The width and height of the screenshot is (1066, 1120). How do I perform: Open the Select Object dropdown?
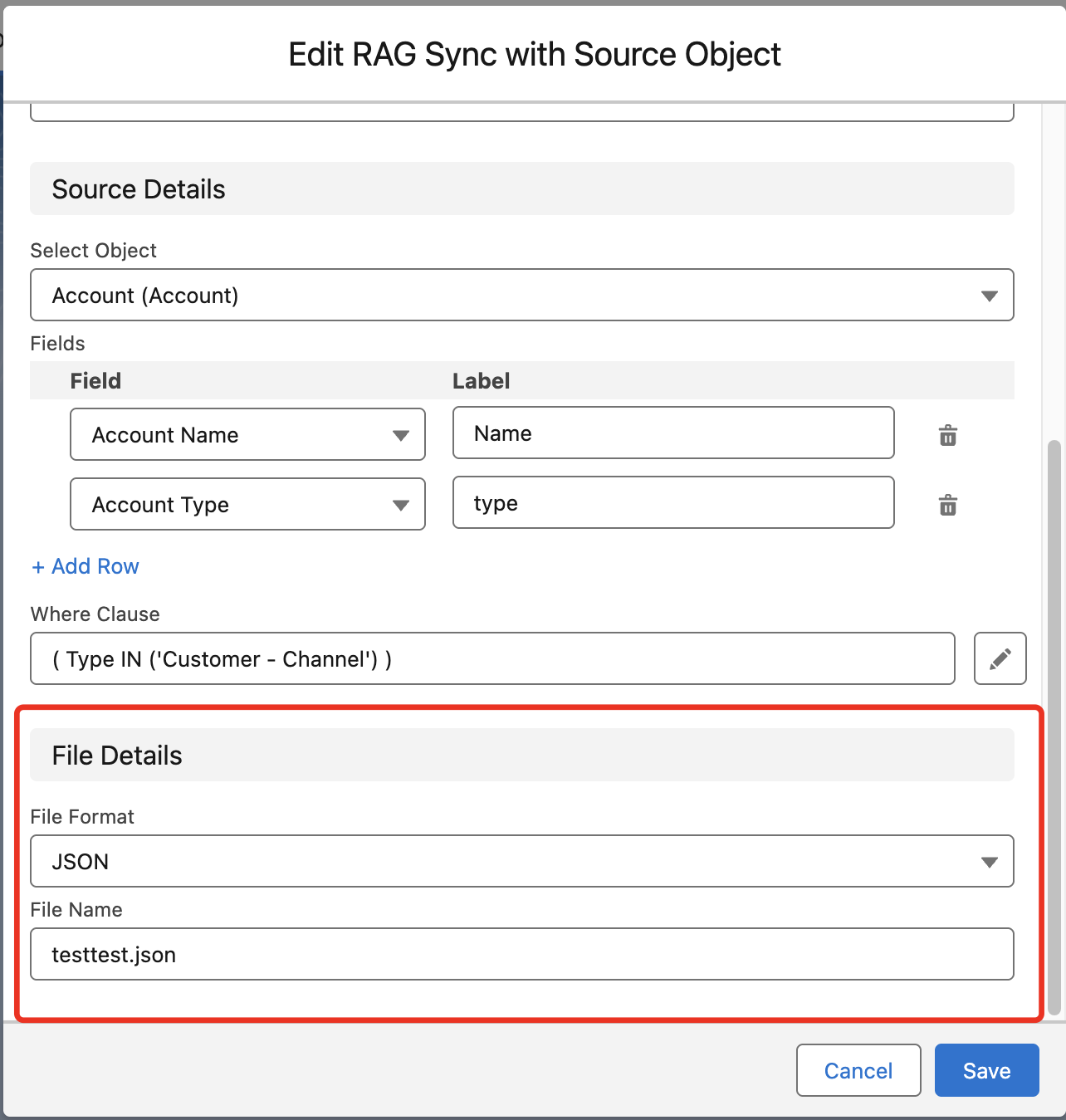tap(521, 295)
